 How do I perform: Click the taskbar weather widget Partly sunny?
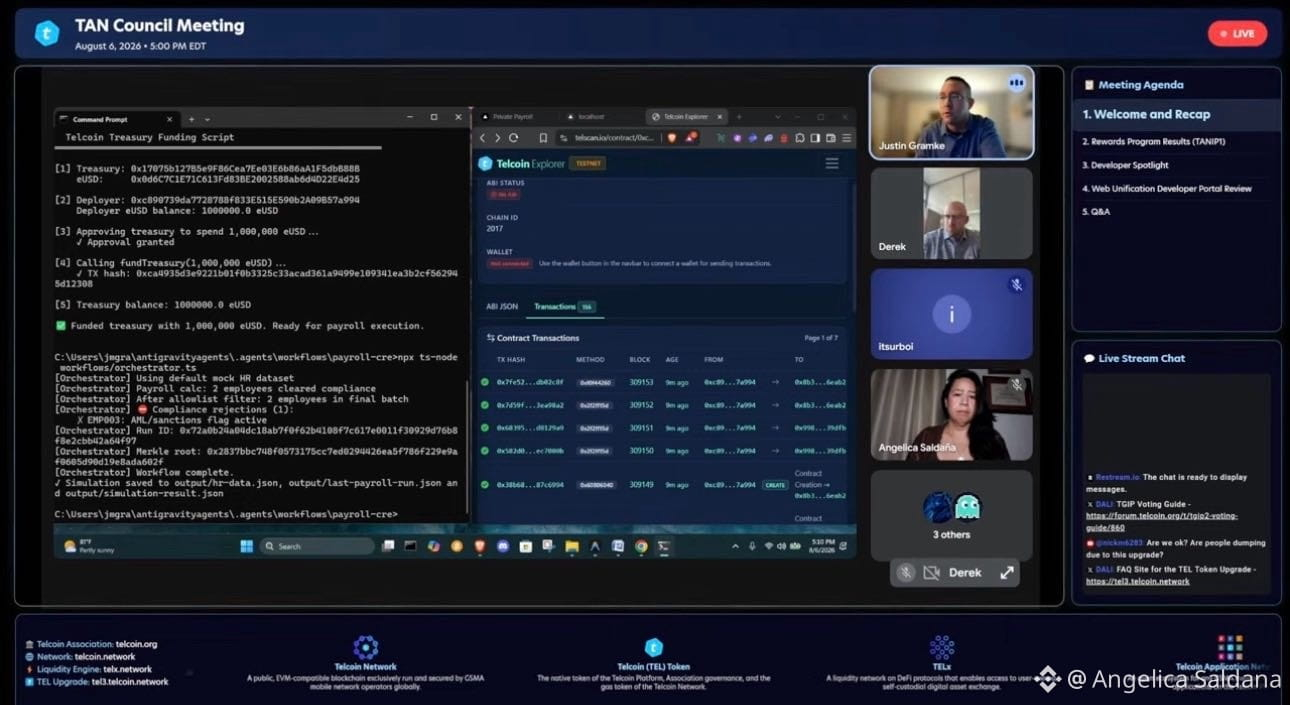click(x=88, y=546)
